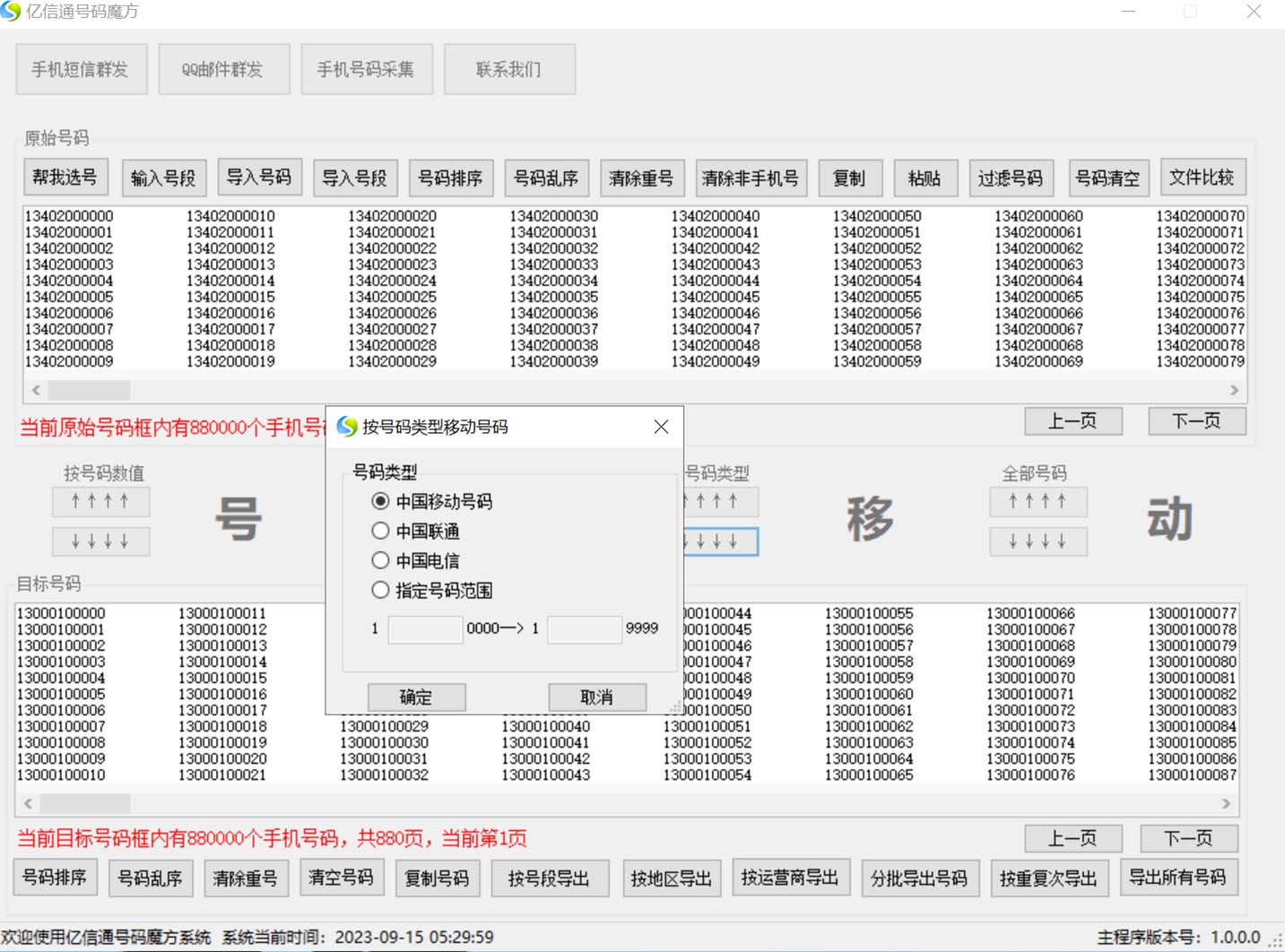Viewport: 1285px width, 952px height.
Task: Click the range start number input field
Action: [424, 629]
